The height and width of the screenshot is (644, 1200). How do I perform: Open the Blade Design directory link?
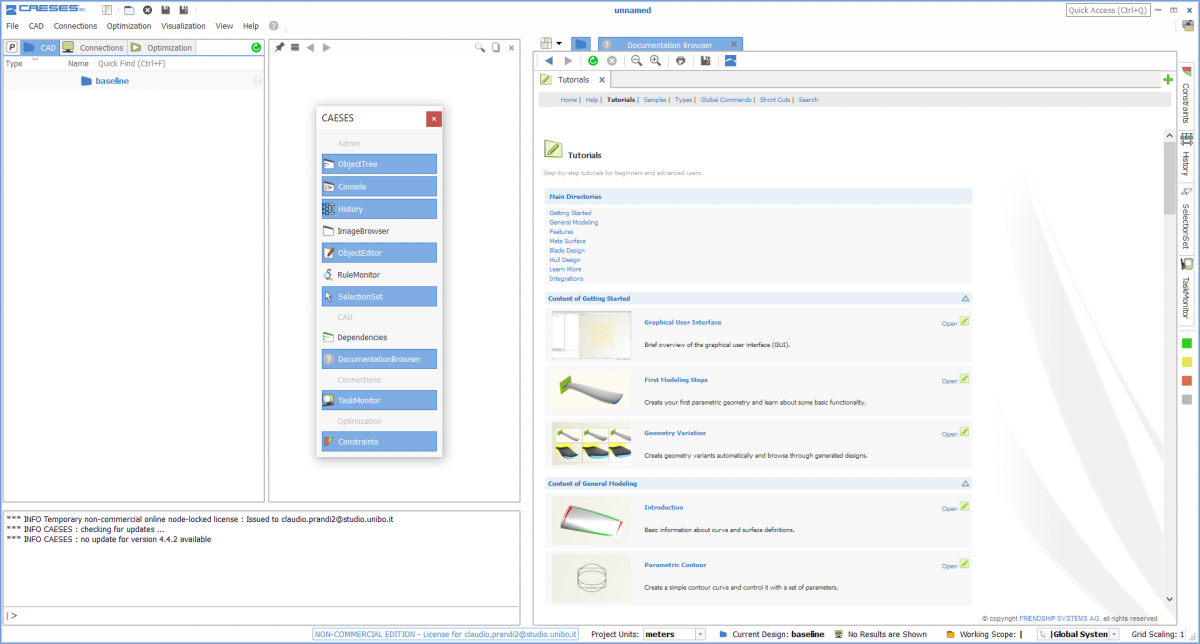click(x=567, y=250)
